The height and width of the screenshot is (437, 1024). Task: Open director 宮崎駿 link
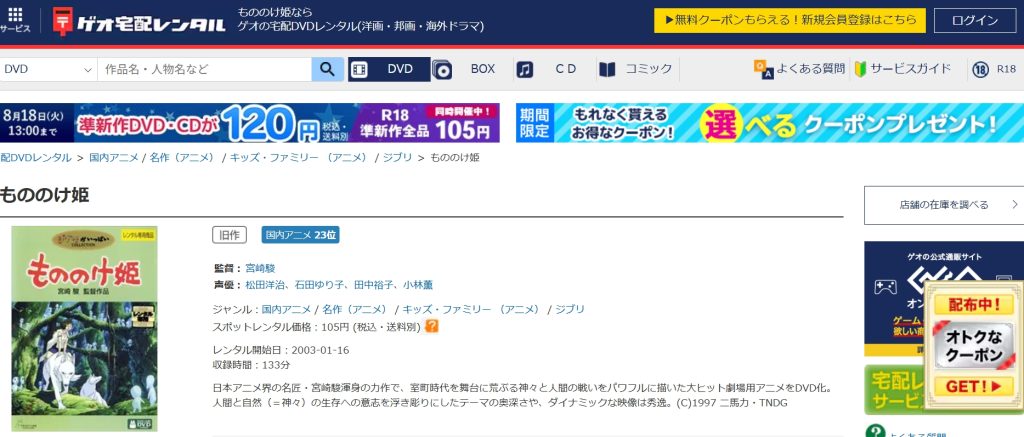click(x=260, y=268)
